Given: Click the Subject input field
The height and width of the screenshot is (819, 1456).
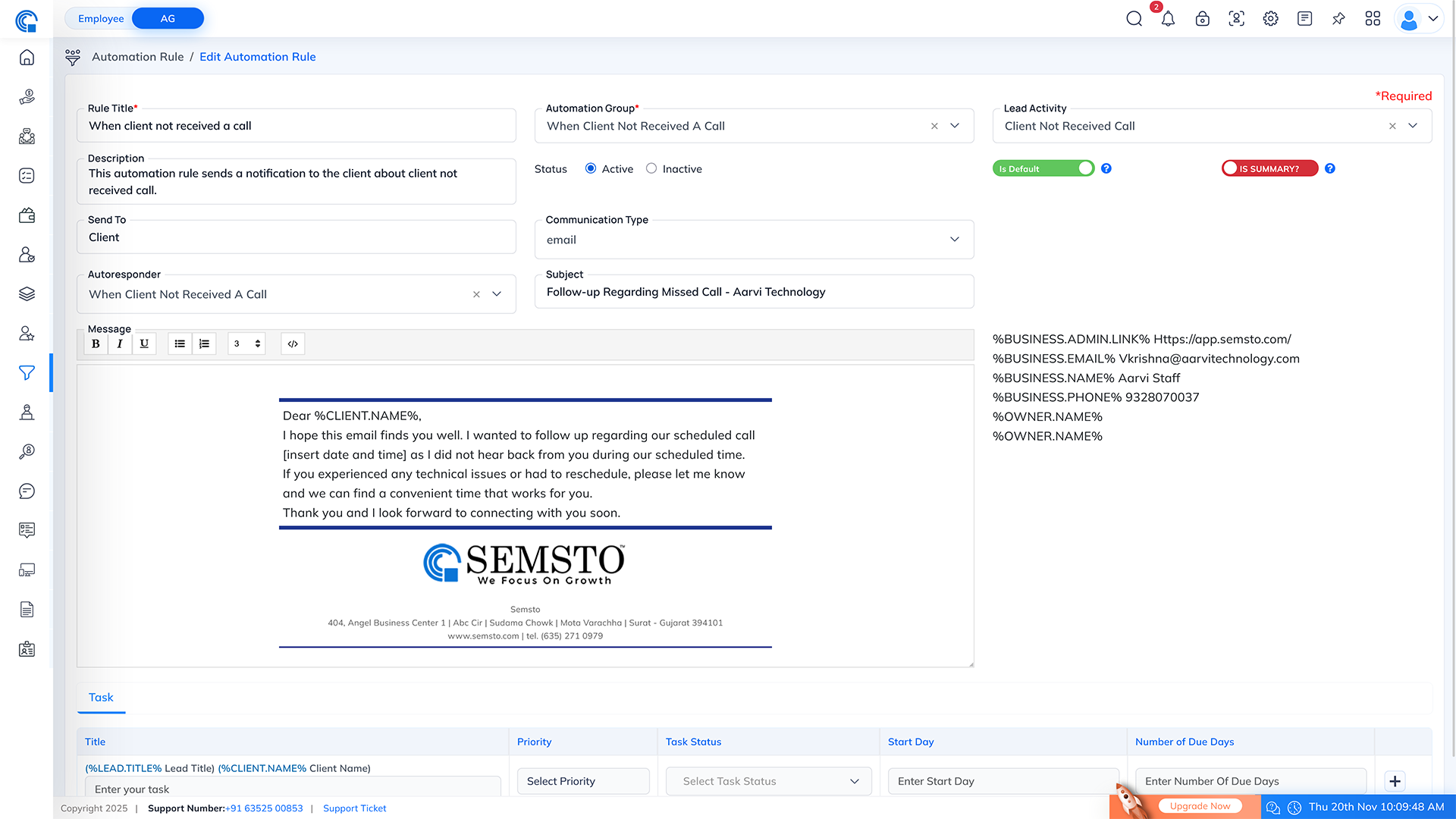Looking at the screenshot, I should tap(754, 292).
